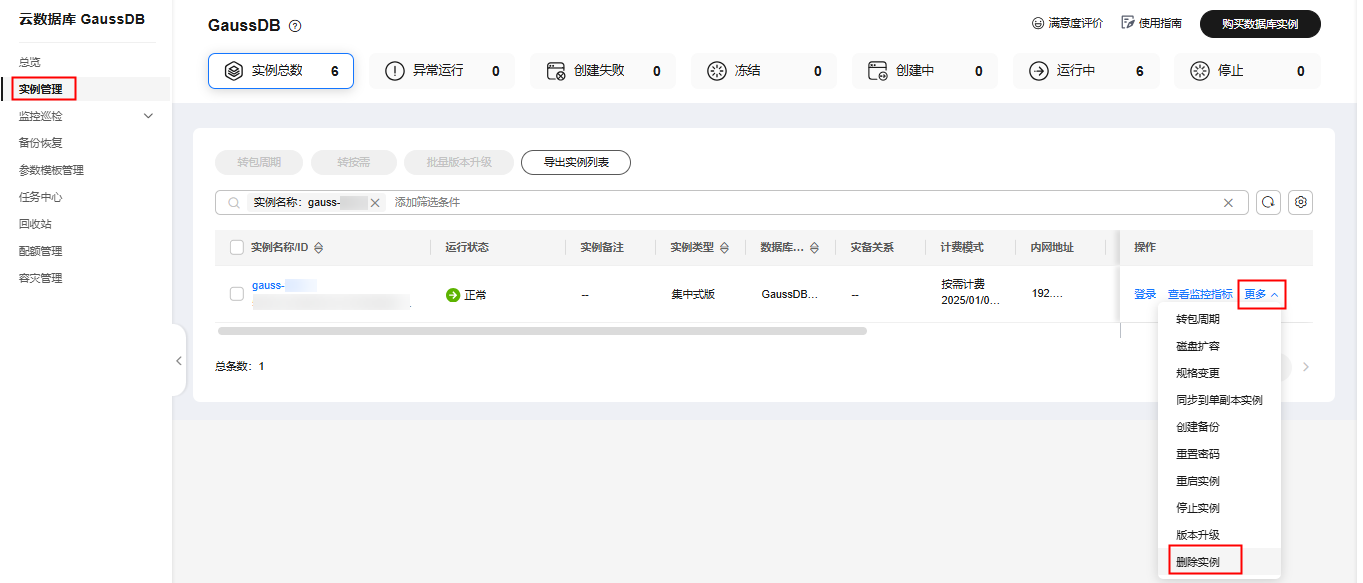Image resolution: width=1363 pixels, height=583 pixels.
Task: Click 查看监控指标 link
Action: pyautogui.click(x=1200, y=294)
